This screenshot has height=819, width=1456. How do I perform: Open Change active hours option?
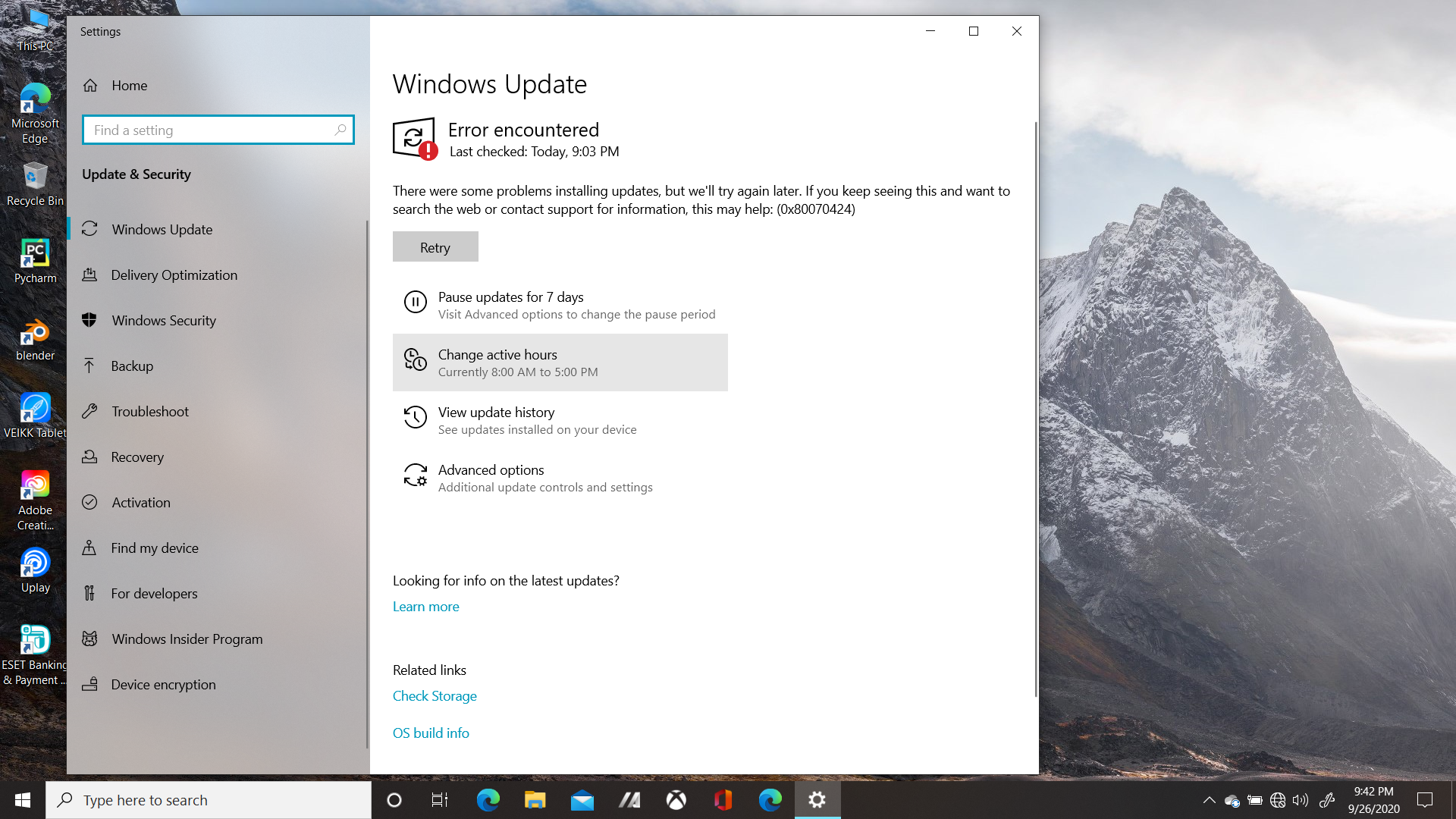560,362
